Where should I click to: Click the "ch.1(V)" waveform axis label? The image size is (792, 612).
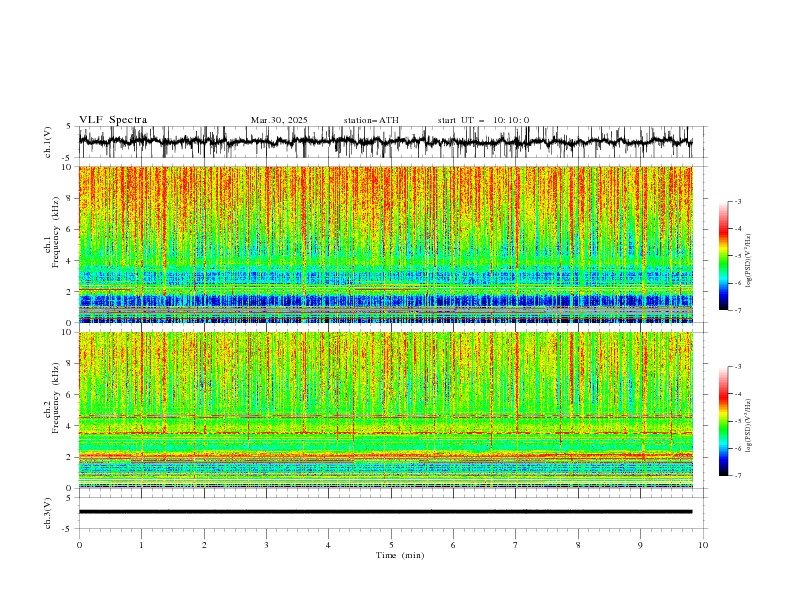point(48,142)
